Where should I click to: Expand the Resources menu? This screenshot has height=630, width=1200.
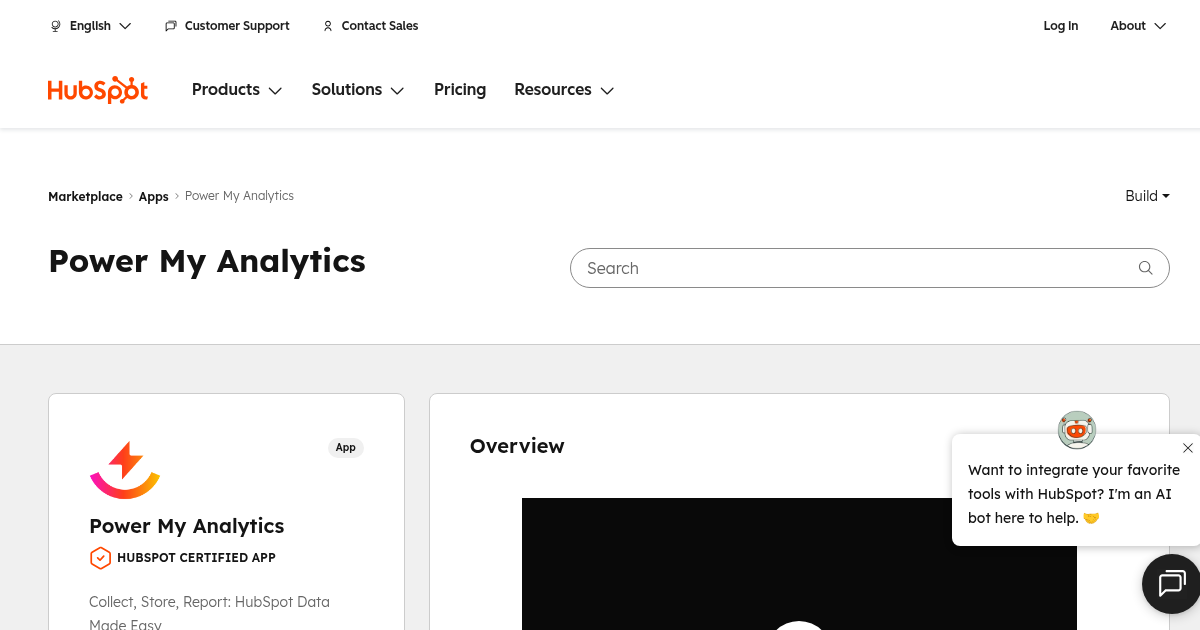(x=564, y=90)
